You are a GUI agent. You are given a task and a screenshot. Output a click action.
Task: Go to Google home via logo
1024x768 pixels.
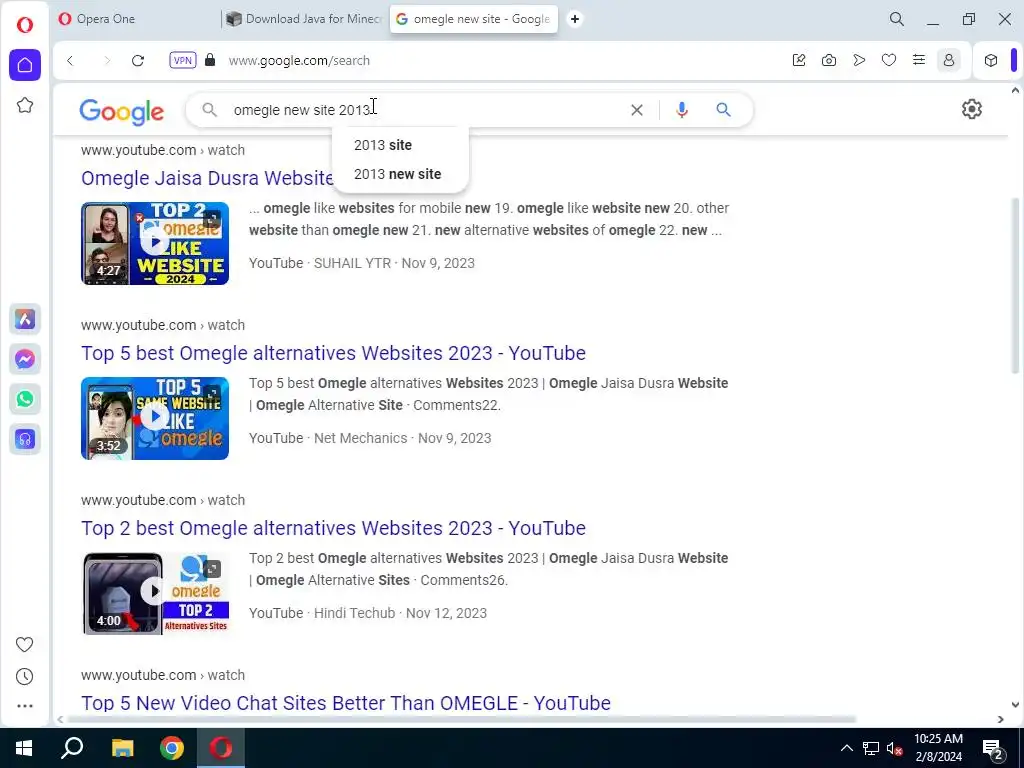[x=121, y=112]
